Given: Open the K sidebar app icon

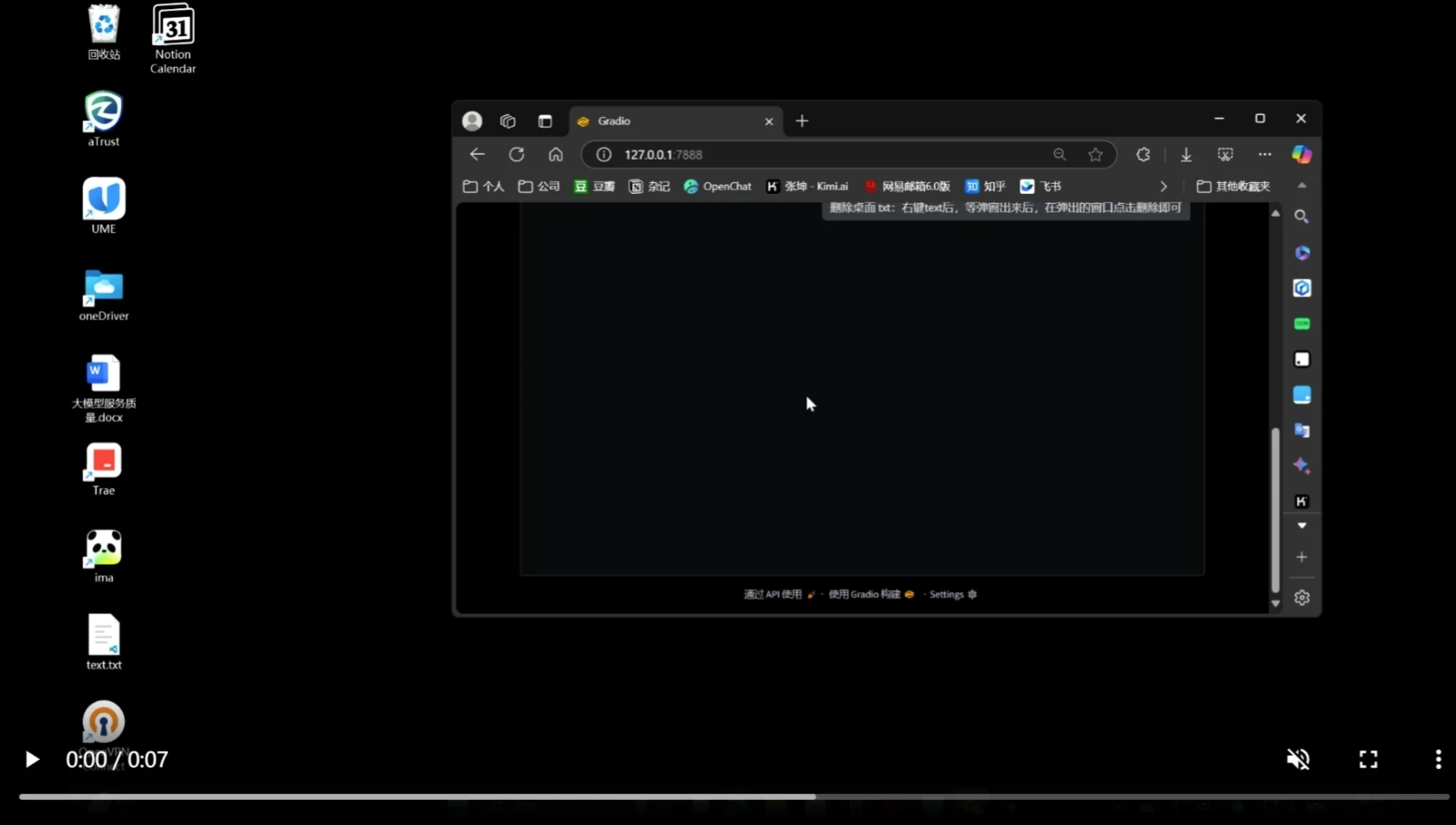Looking at the screenshot, I should click(x=1301, y=502).
